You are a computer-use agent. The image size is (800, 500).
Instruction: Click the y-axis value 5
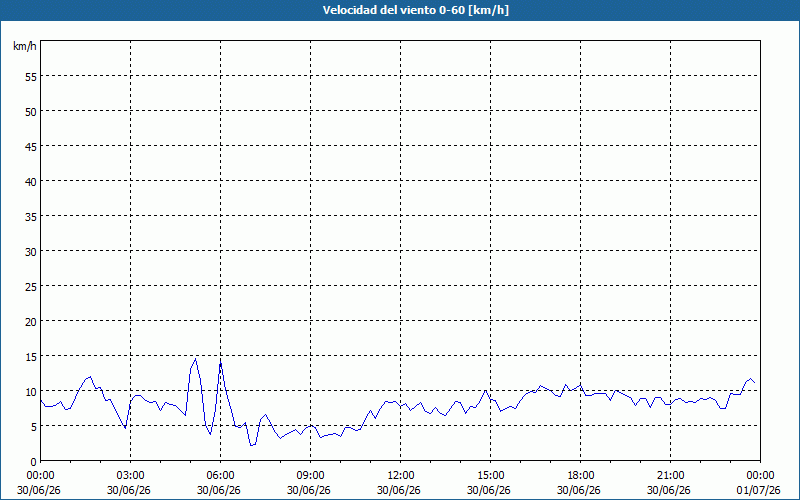[34, 427]
